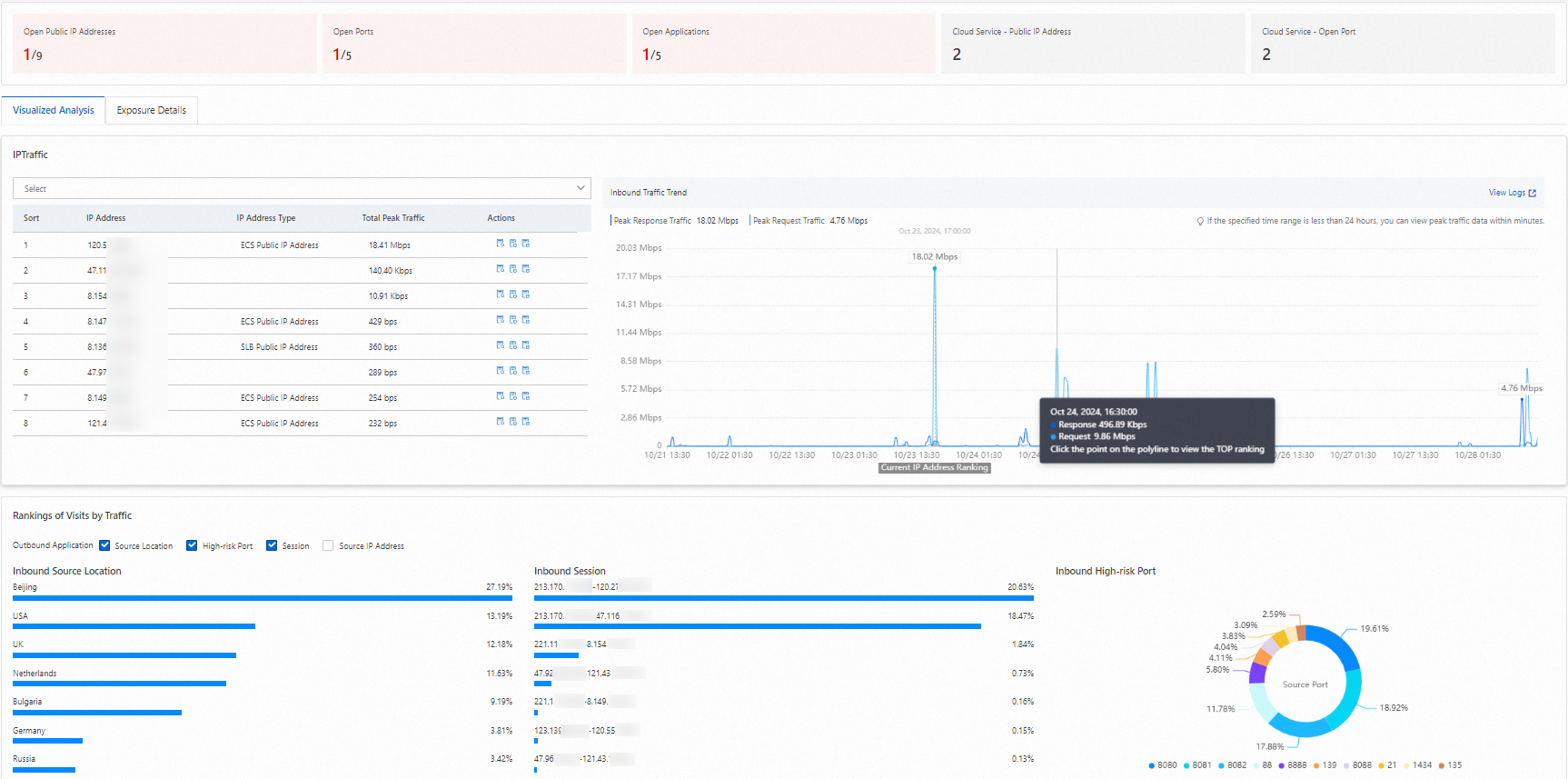Viewport: 1568px width, 779px height.
Task: Toggle port 8080 legend item in donut chart
Action: point(1163,765)
